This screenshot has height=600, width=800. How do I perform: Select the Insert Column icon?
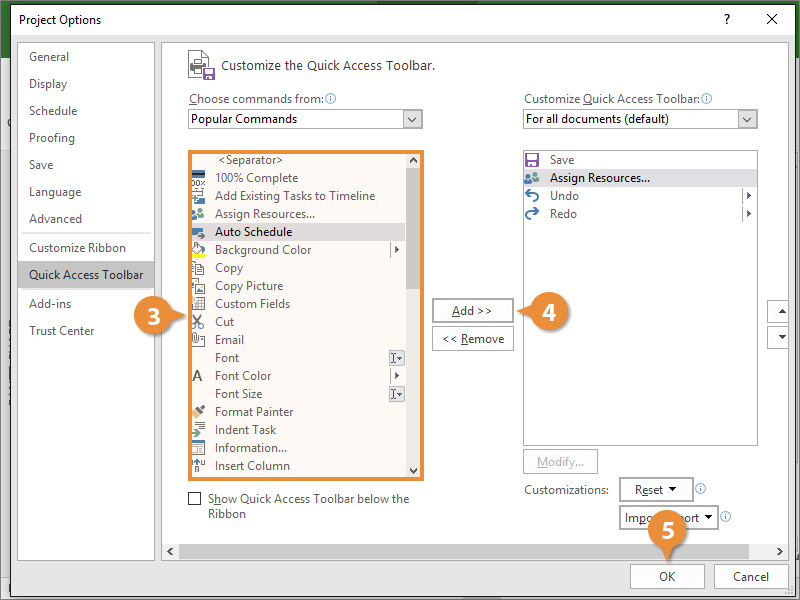pyautogui.click(x=197, y=466)
